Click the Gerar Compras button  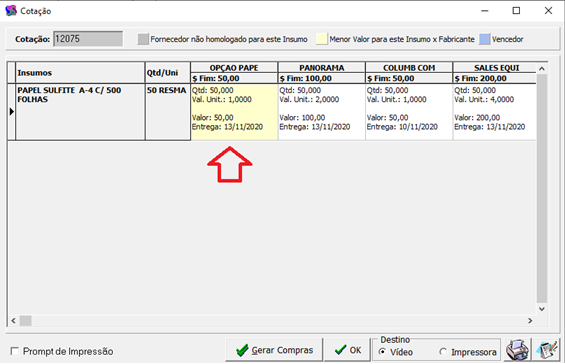tap(274, 350)
